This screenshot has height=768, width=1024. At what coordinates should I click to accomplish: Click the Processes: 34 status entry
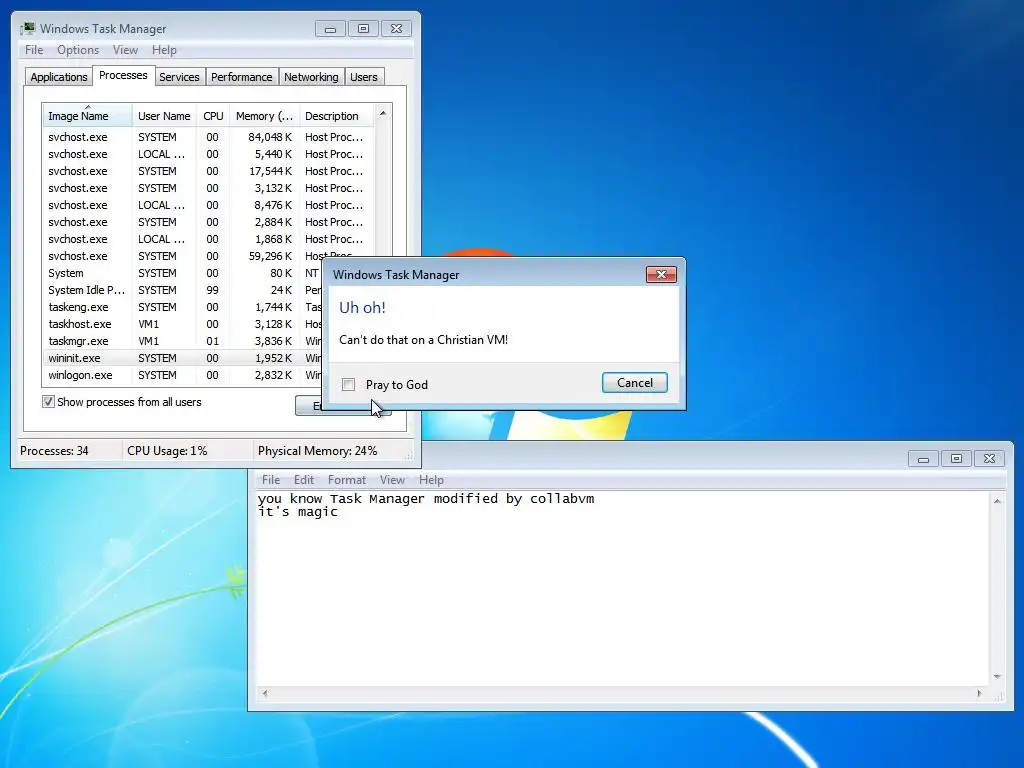click(x=54, y=451)
